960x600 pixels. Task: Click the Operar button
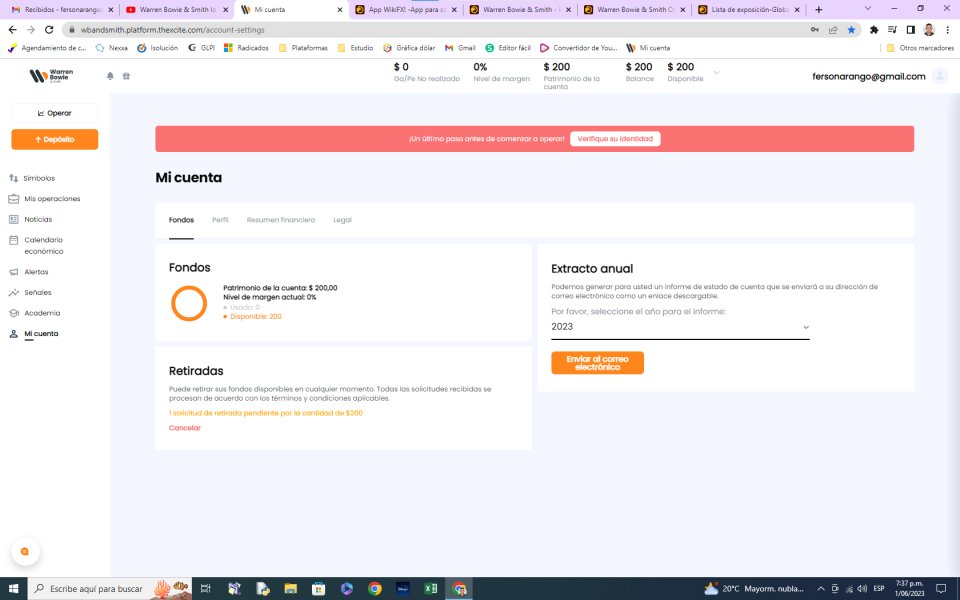(x=54, y=113)
